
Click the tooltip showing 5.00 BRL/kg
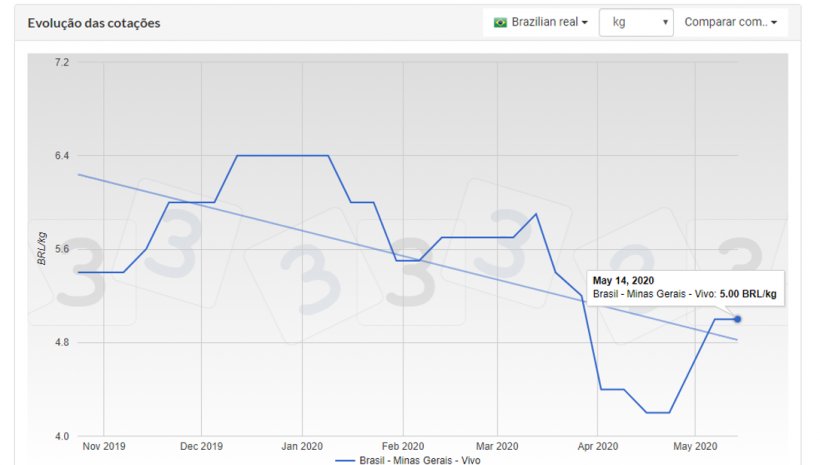[684, 287]
